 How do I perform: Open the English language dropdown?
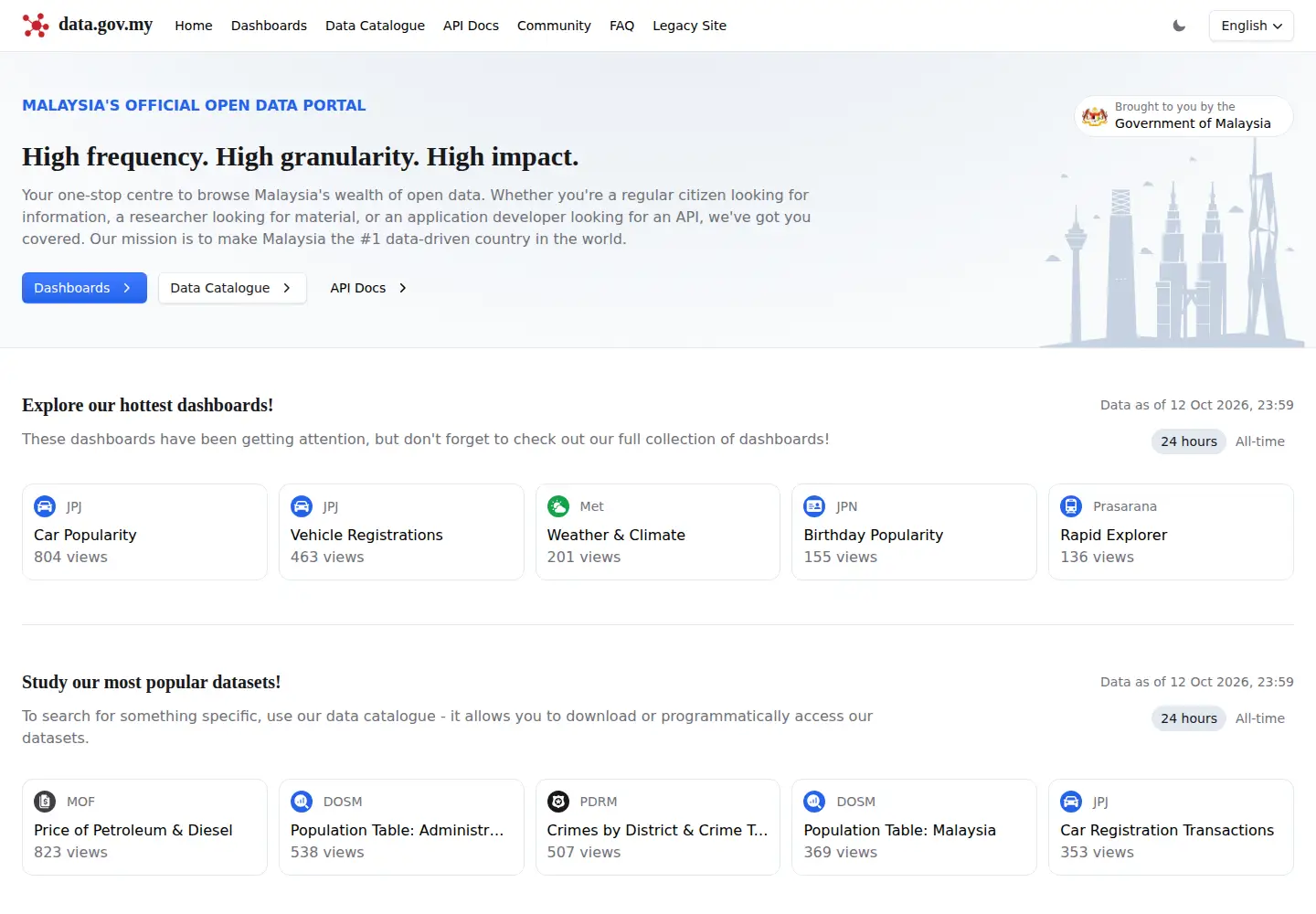coord(1251,26)
